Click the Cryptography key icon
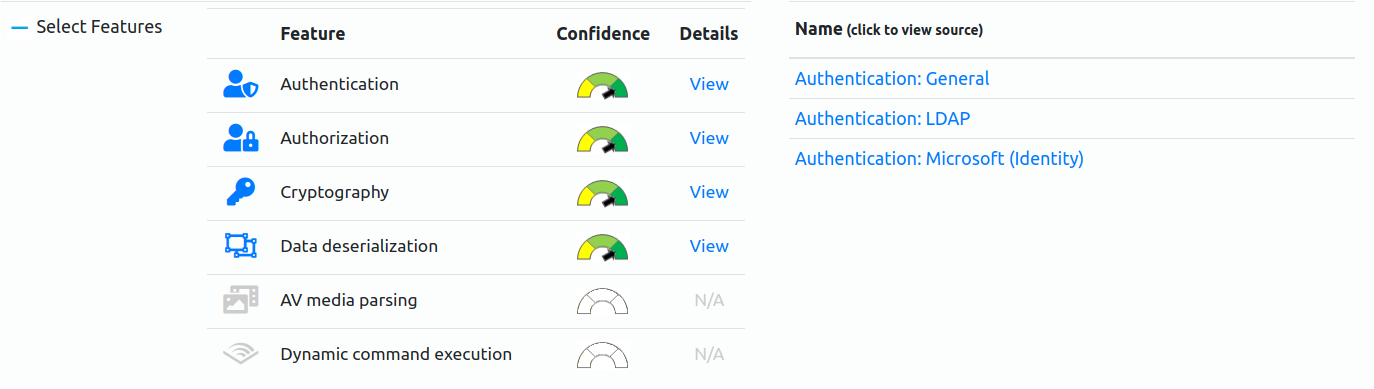The height and width of the screenshot is (389, 1374). click(x=240, y=193)
